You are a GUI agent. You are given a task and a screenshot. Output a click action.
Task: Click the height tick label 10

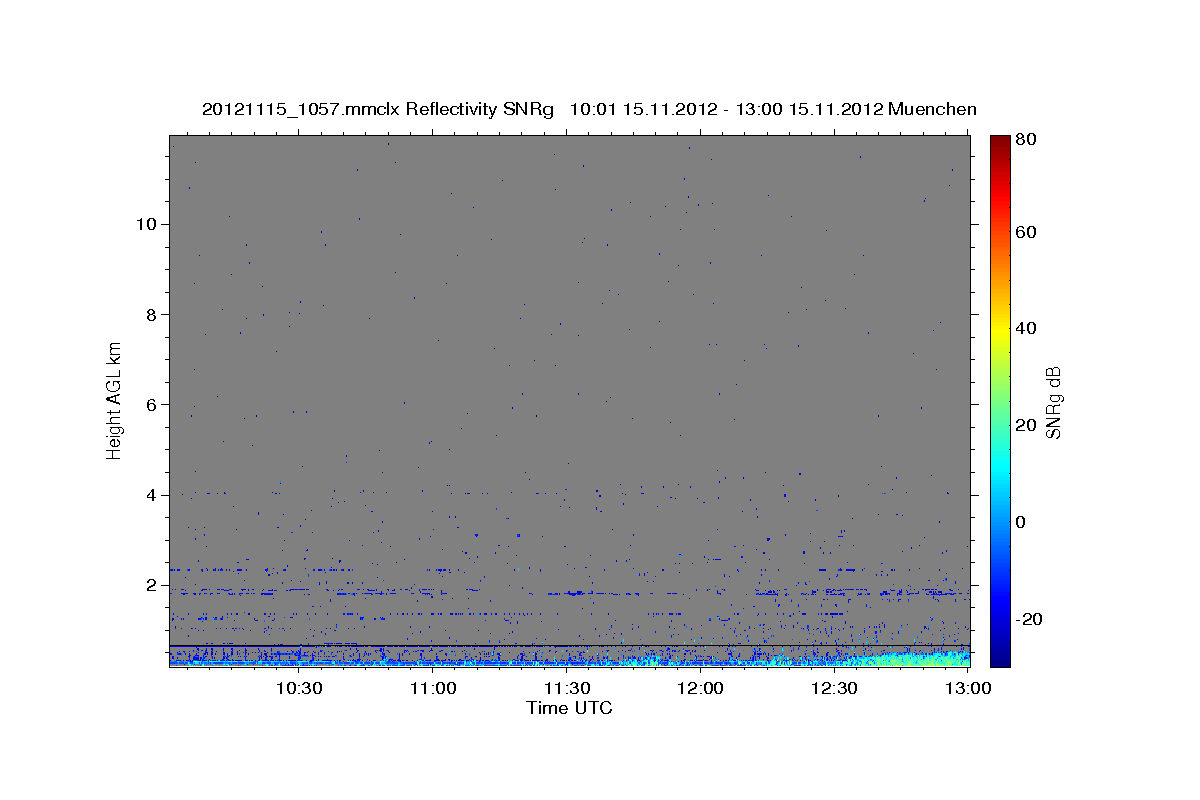tap(146, 224)
